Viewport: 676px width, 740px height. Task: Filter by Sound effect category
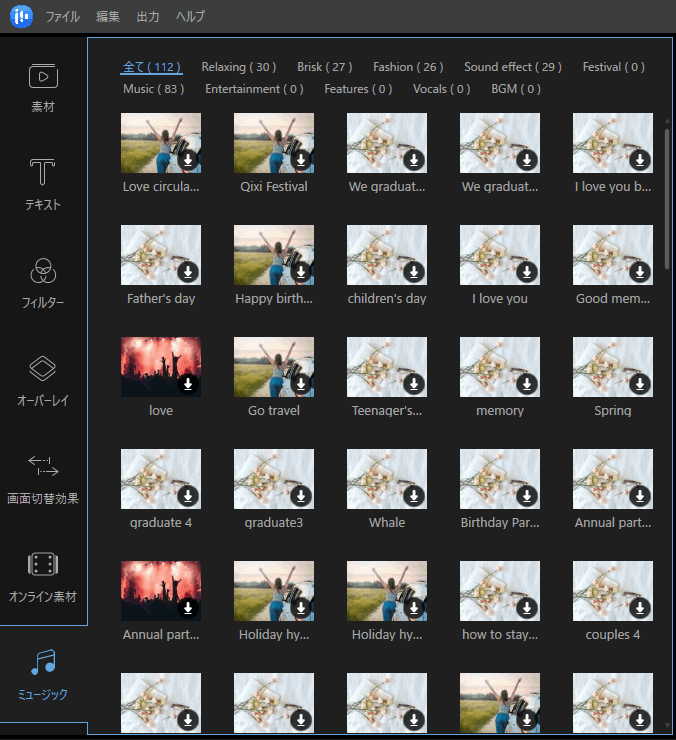[512, 67]
